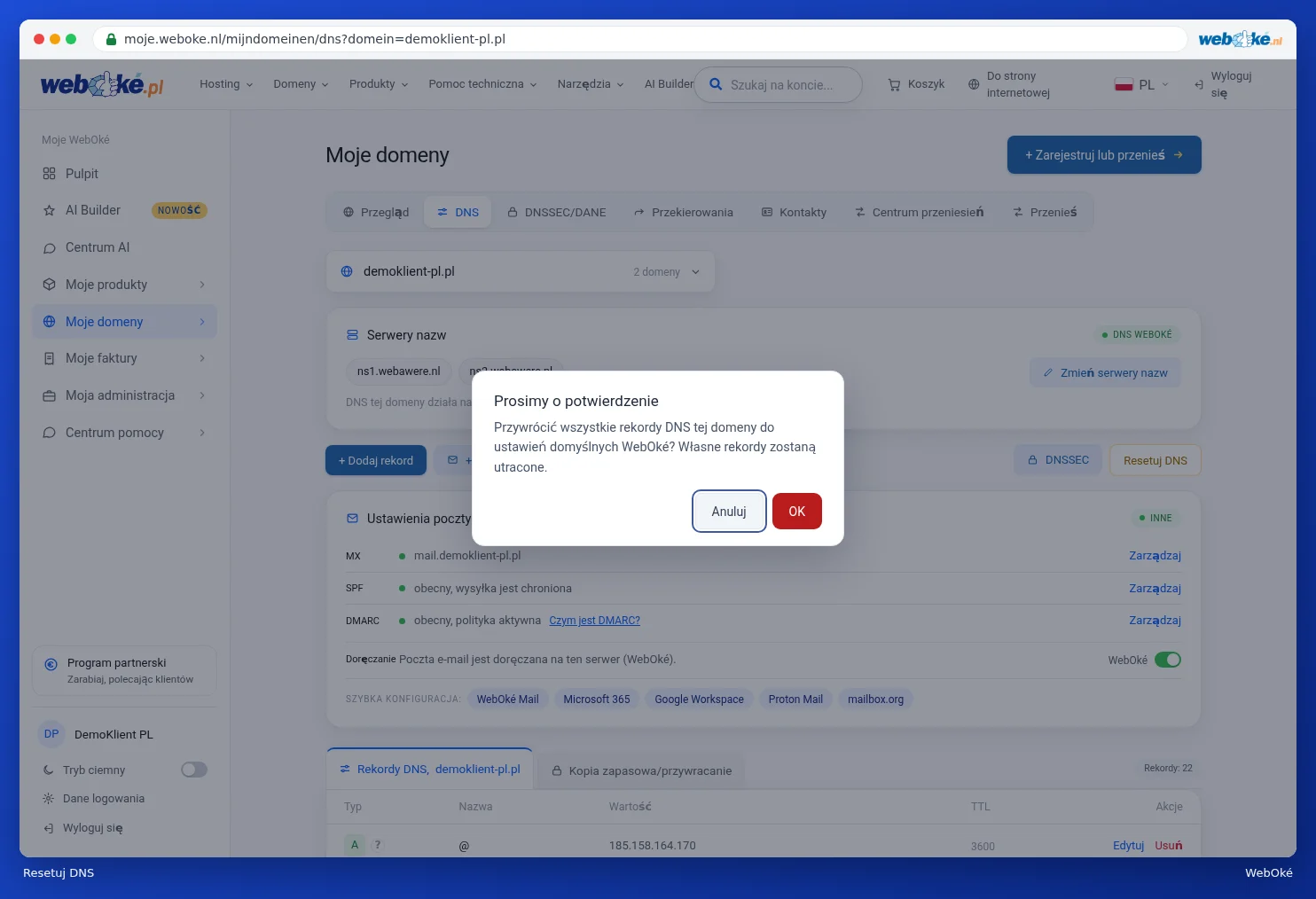The height and width of the screenshot is (899, 1316).
Task: Click the AI Builder star icon in the sidebar
Action: tap(49, 210)
